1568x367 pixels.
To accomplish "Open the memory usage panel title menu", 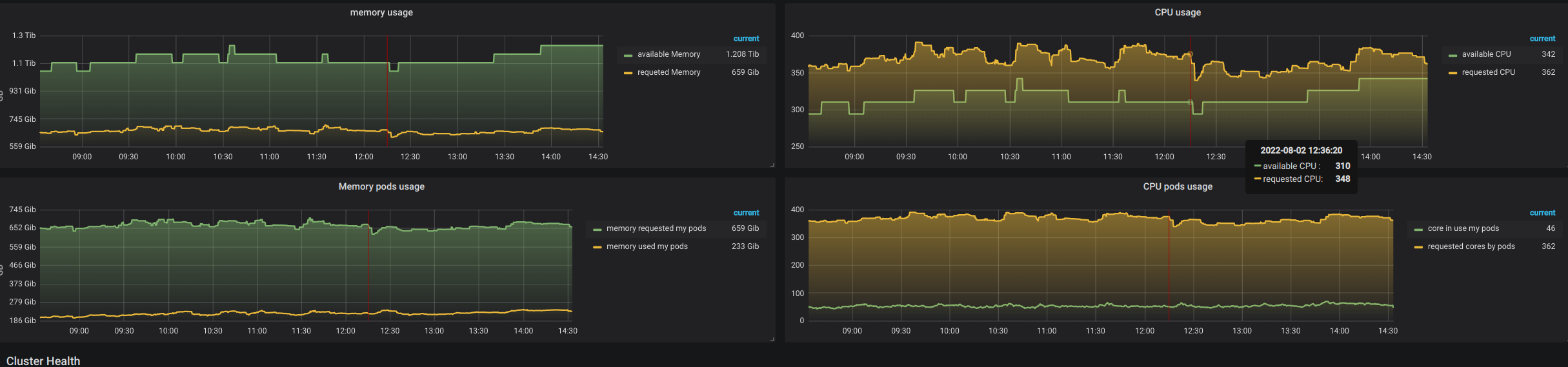I will (x=381, y=12).
